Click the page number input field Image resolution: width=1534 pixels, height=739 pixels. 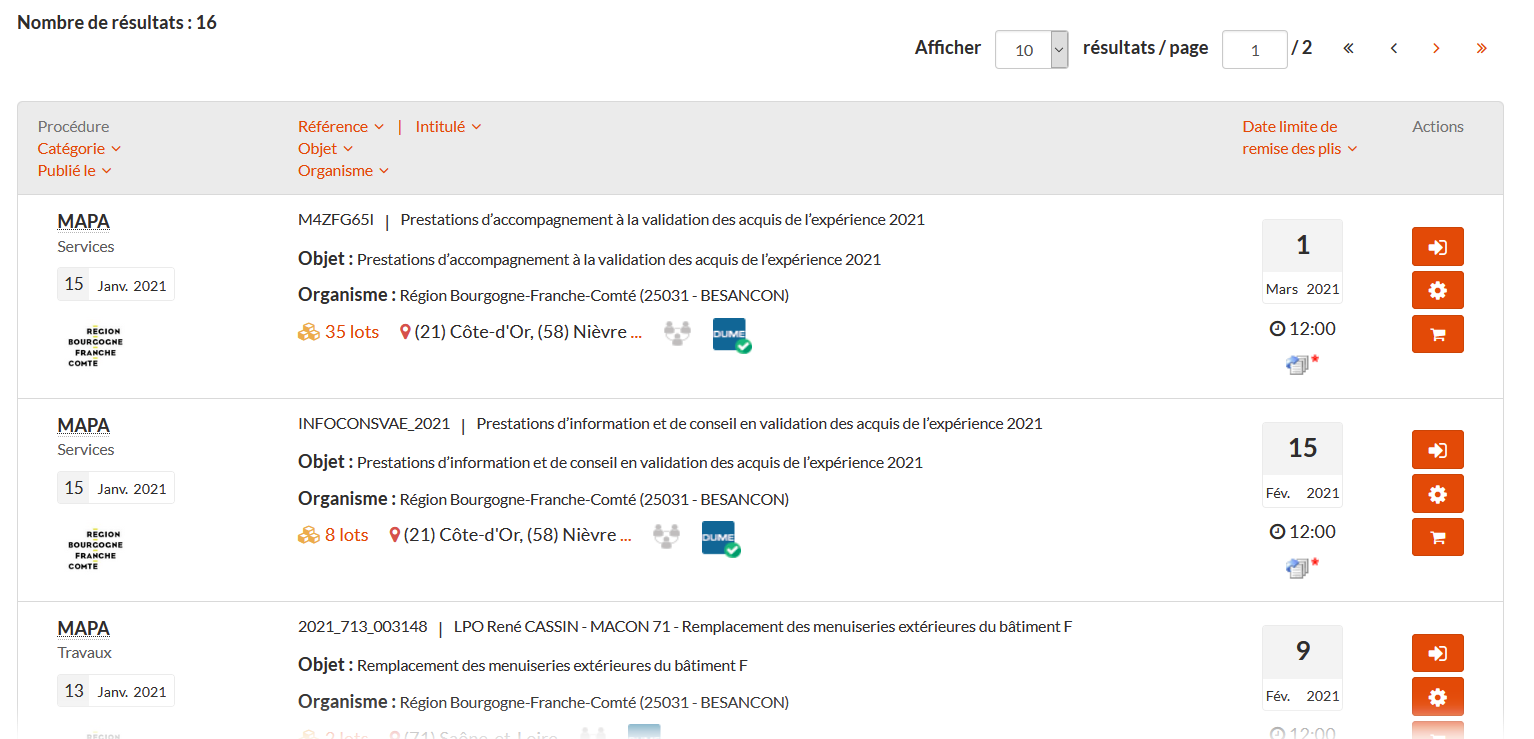[x=1253, y=50]
